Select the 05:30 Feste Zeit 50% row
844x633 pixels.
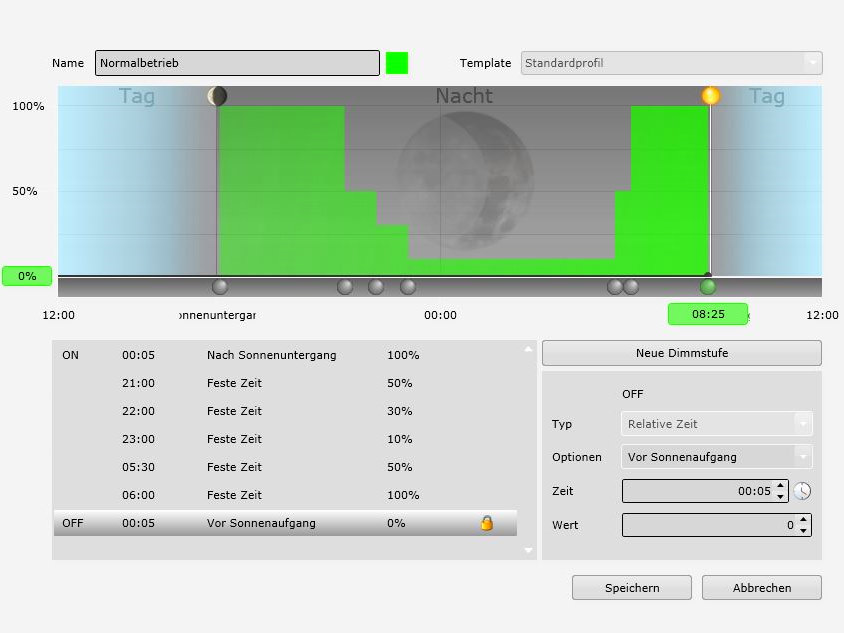pos(285,467)
